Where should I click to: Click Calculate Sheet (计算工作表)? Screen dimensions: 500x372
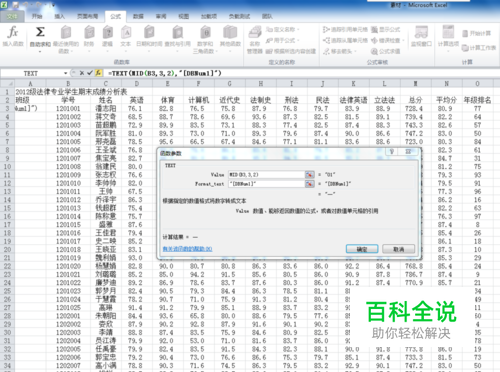coord(479,48)
